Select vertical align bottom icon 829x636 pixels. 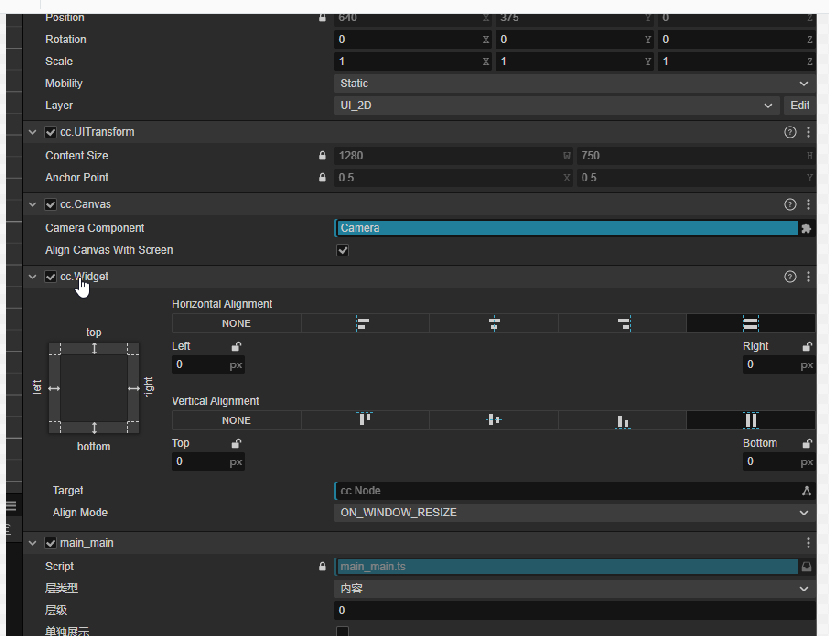point(622,420)
